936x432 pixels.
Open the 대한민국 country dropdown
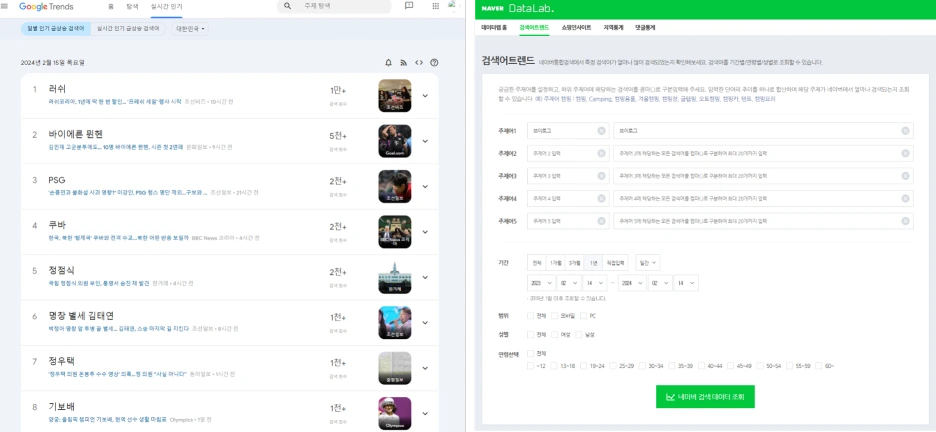(x=190, y=29)
